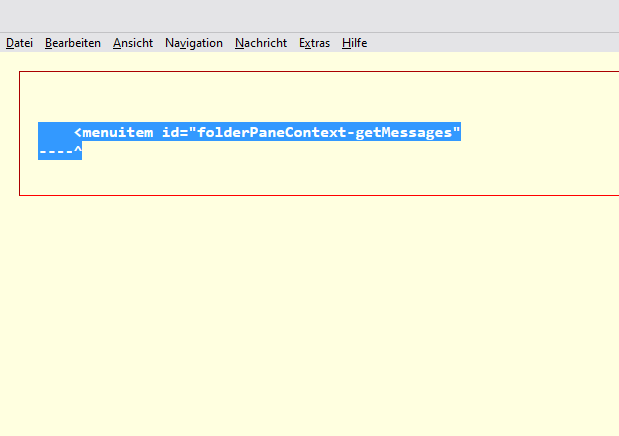Open the Nachricht menu

tap(261, 43)
